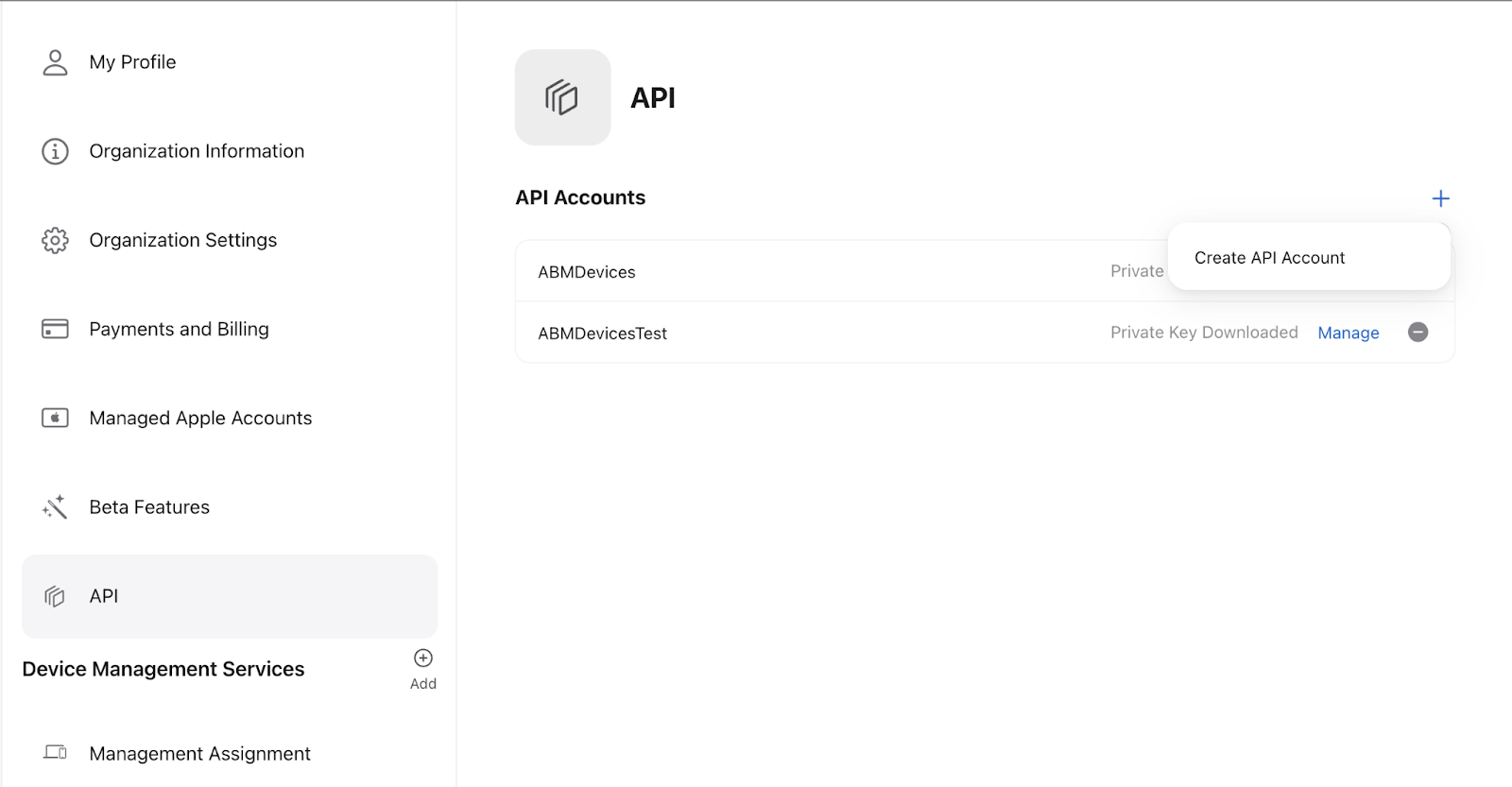This screenshot has width=1512, height=787.
Task: Choose Create API Account from popup
Action: tap(1269, 258)
